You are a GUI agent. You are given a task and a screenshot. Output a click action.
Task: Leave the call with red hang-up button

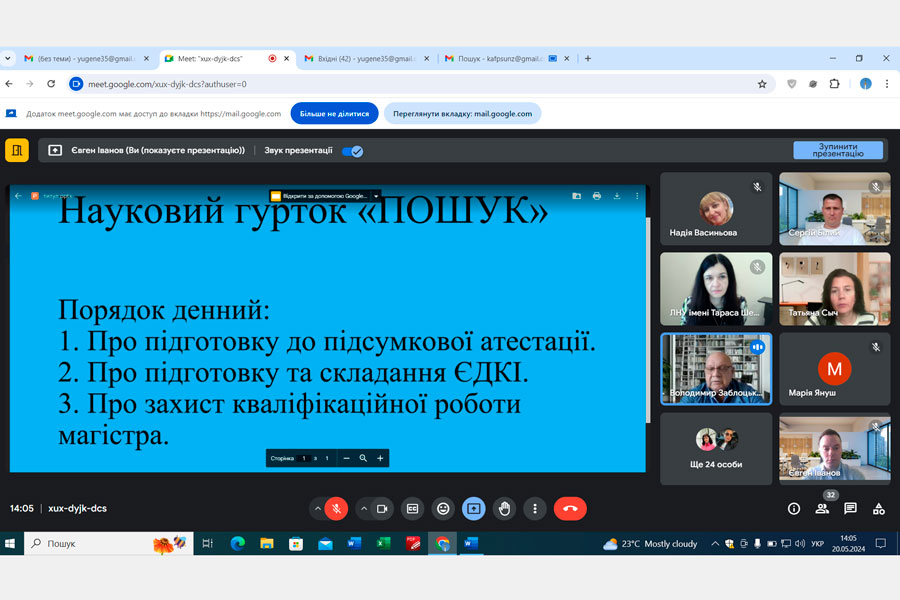click(x=570, y=509)
